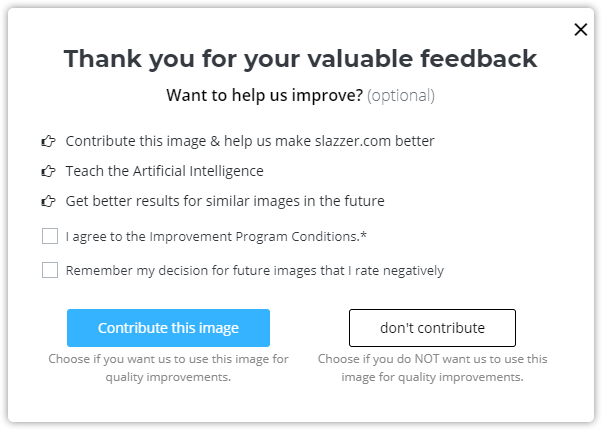Enable 'Remember my decision for future images' checkbox
602x430 pixels.
click(50, 270)
